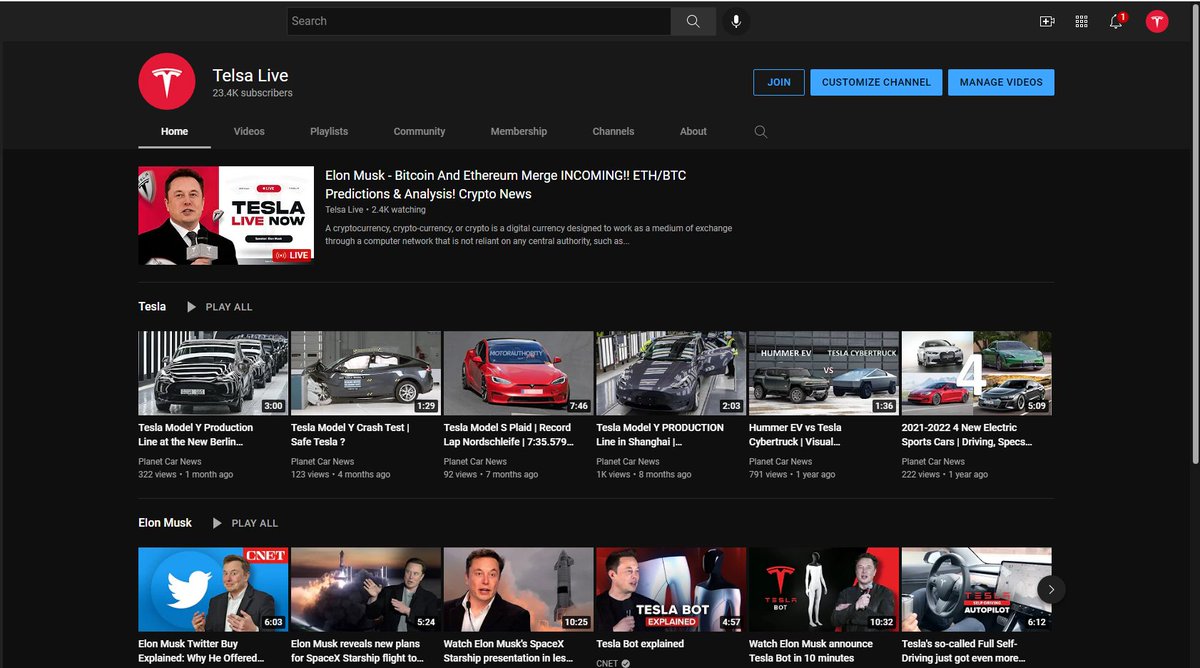Open the YouTube apps grid icon
This screenshot has width=1200, height=668.
point(1081,21)
